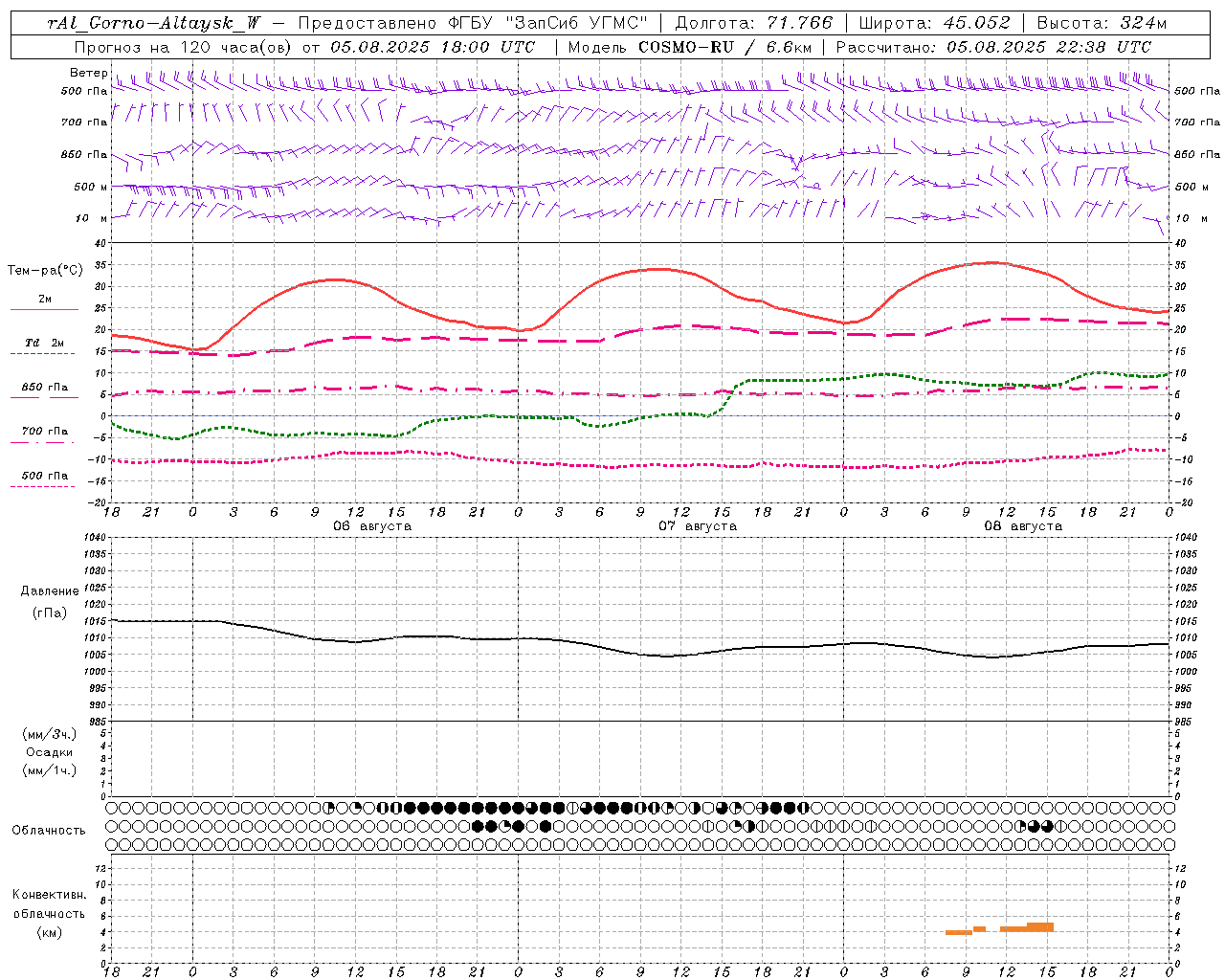Click the dashed line sample beneath Td 2м
The height and width of the screenshot is (980, 1225).
click(42, 354)
